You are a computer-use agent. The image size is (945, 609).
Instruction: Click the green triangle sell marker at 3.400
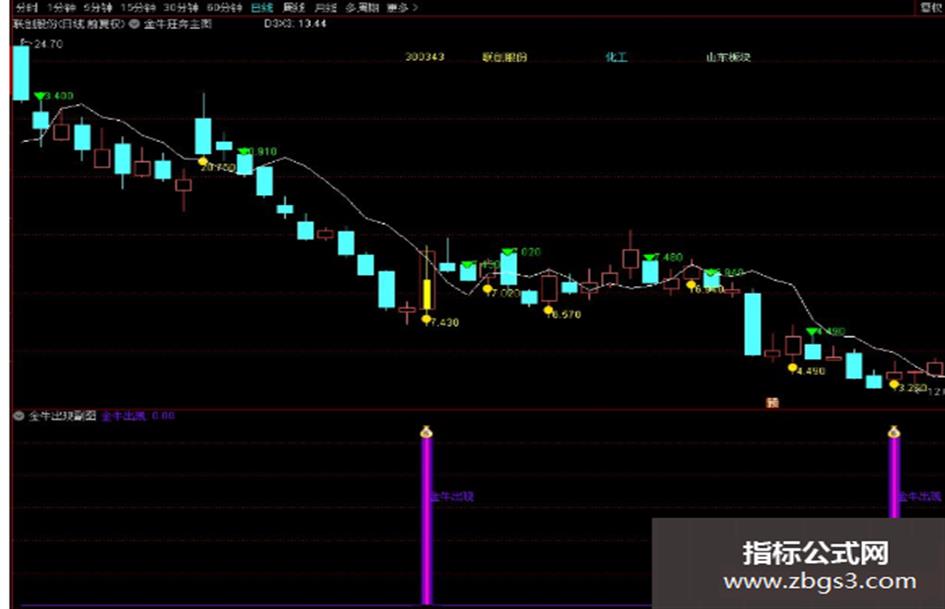click(x=40, y=96)
